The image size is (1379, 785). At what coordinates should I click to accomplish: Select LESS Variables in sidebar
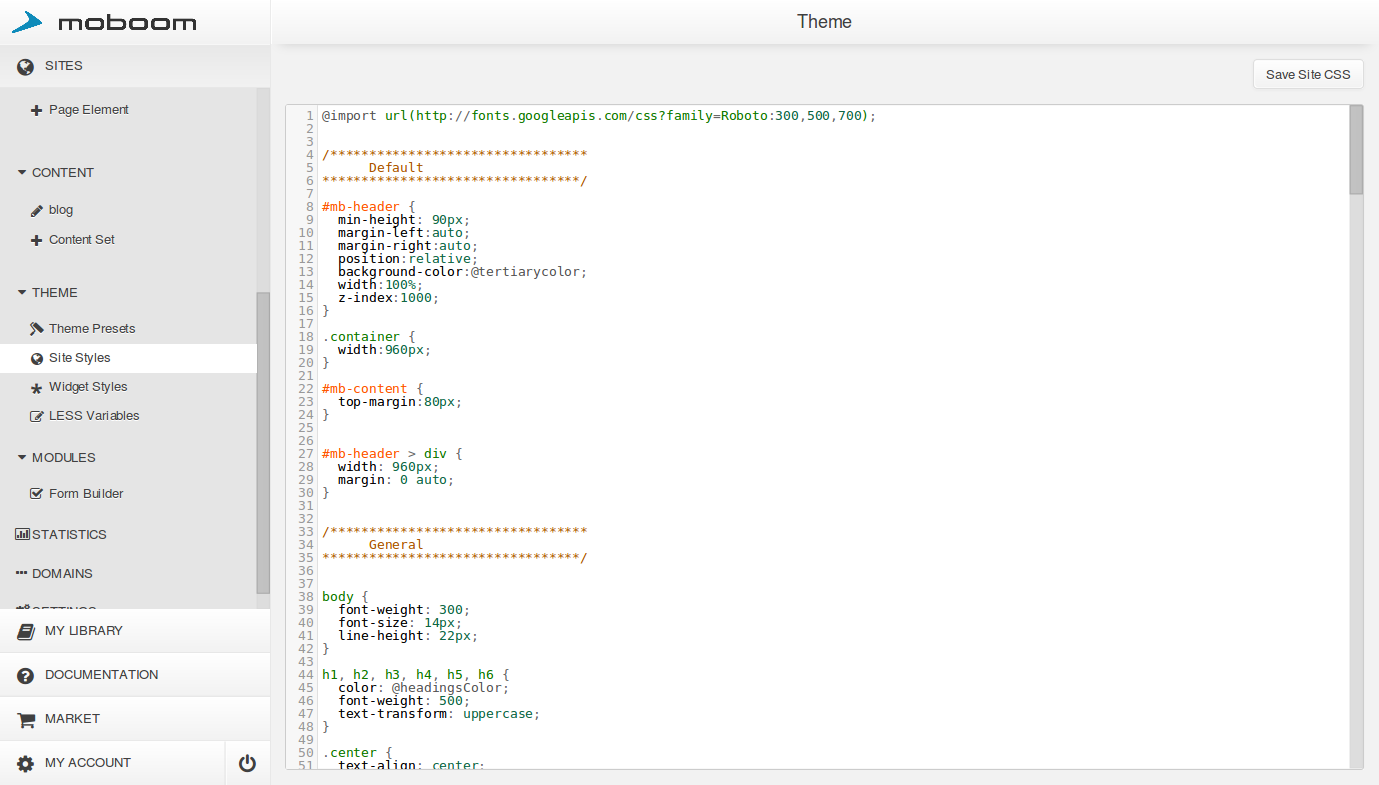(93, 416)
